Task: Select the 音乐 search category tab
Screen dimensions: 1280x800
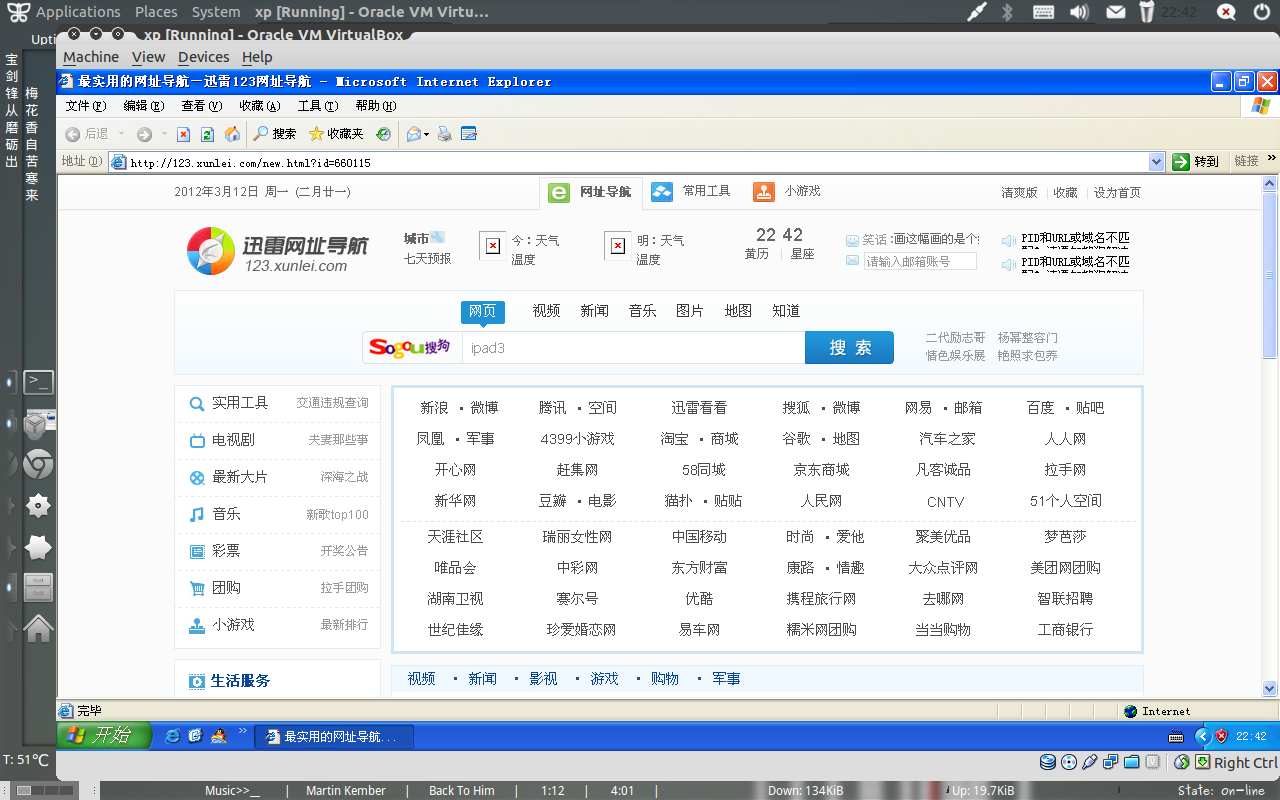Action: click(642, 311)
